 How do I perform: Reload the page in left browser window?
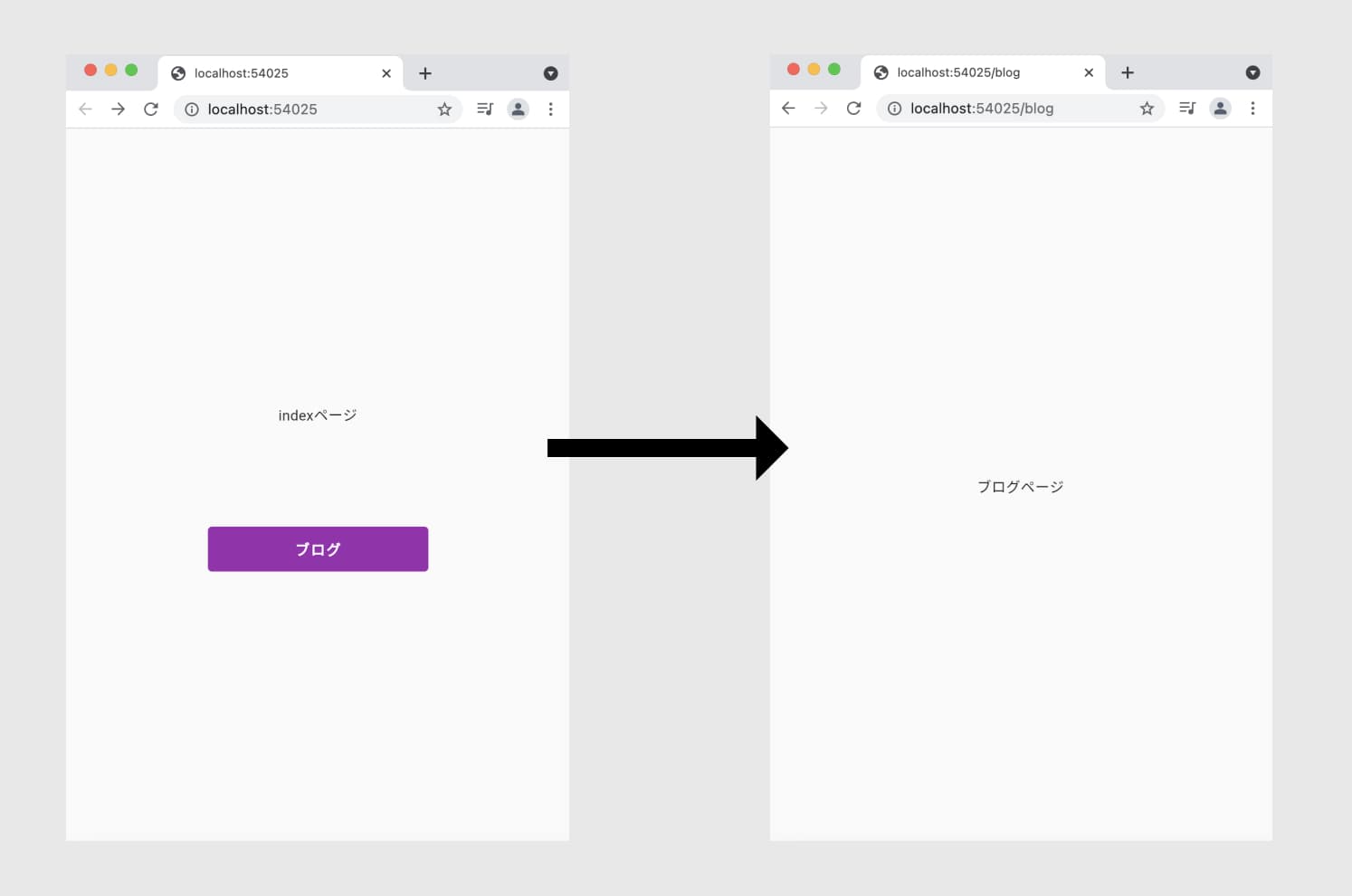click(x=151, y=109)
